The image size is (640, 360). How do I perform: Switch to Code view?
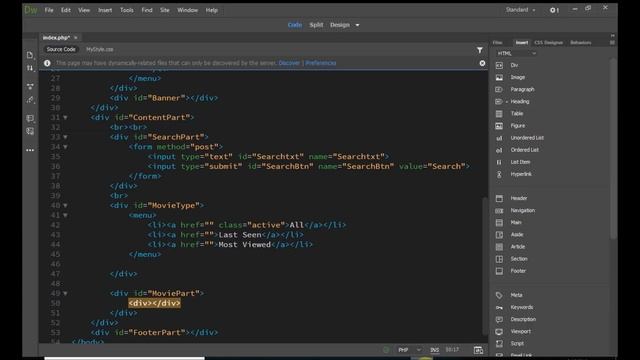coord(295,25)
